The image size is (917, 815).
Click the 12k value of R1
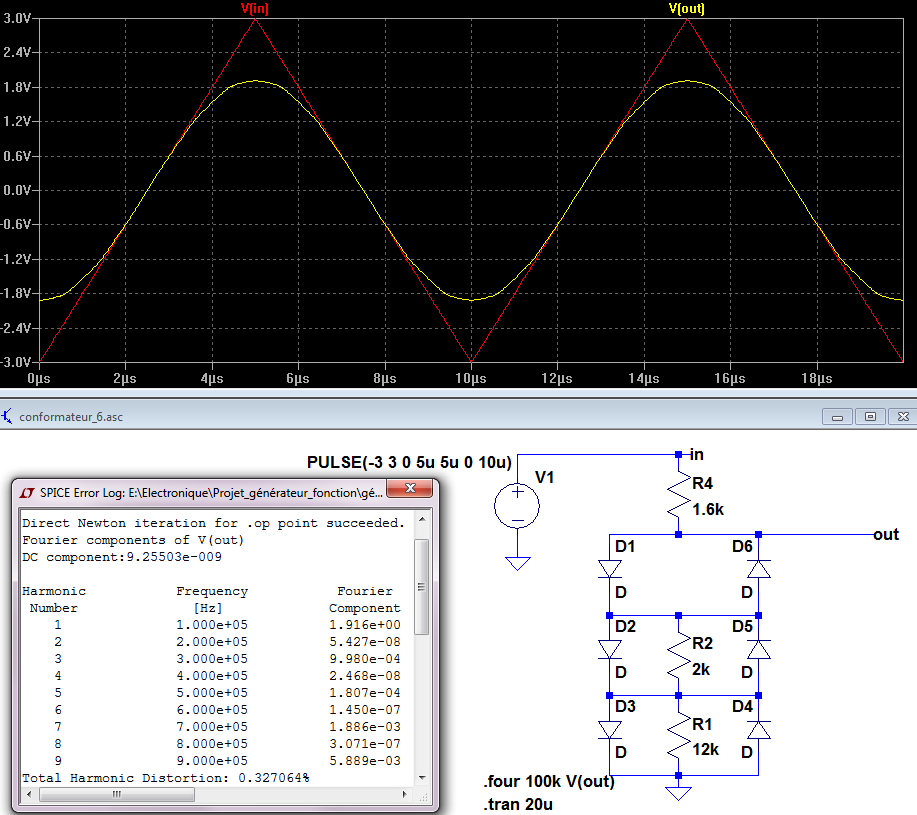[705, 750]
